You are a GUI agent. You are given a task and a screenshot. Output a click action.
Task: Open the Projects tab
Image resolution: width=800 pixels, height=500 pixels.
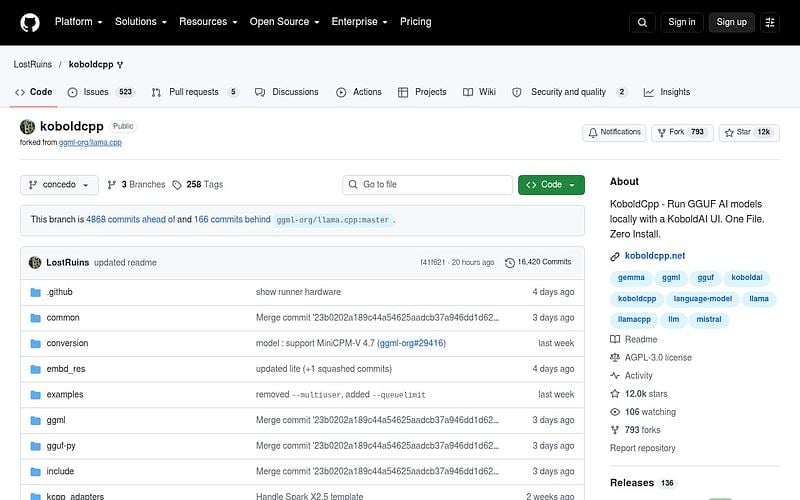tap(422, 92)
